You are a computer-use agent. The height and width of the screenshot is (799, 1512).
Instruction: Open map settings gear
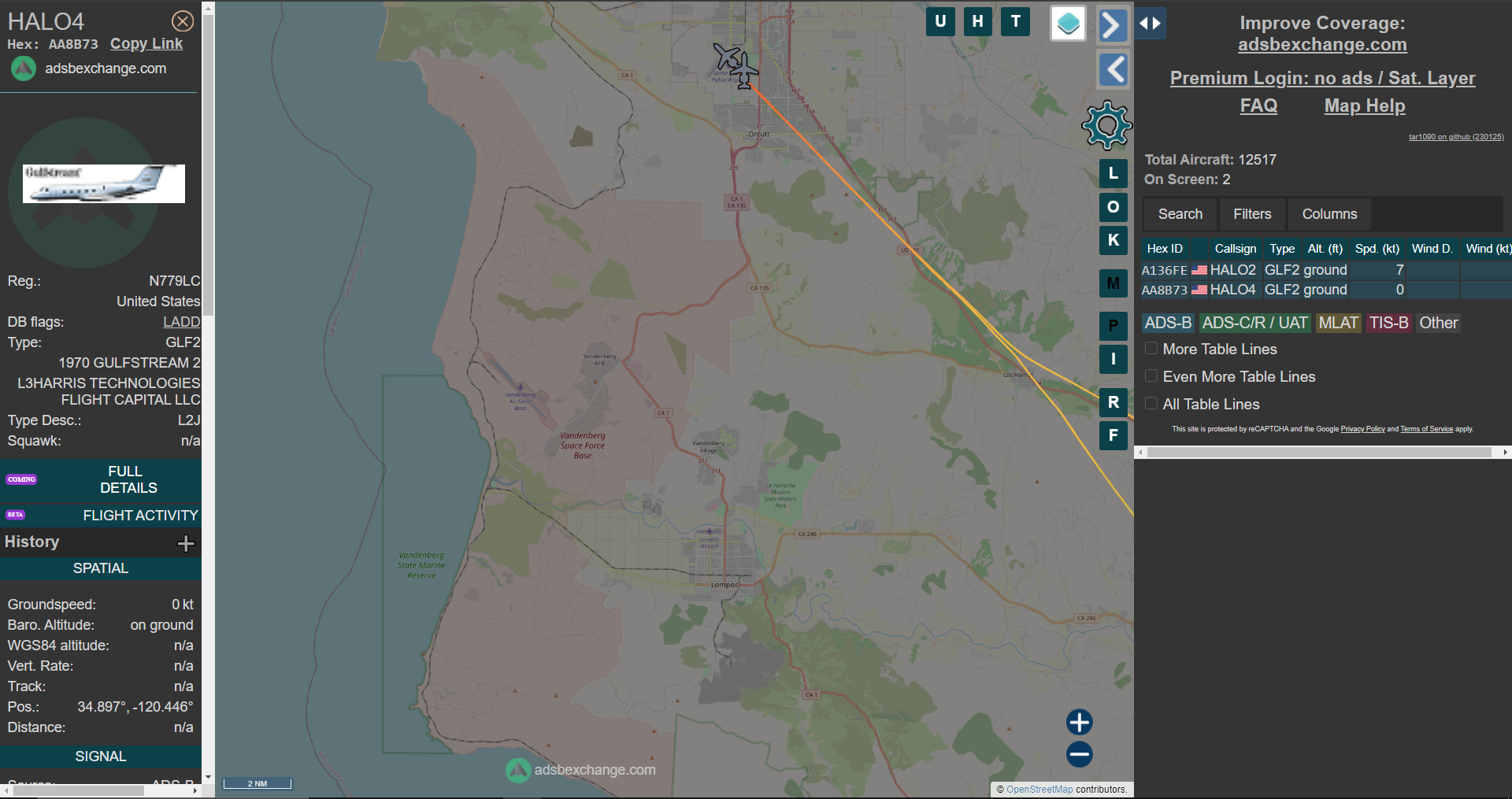(x=1107, y=125)
